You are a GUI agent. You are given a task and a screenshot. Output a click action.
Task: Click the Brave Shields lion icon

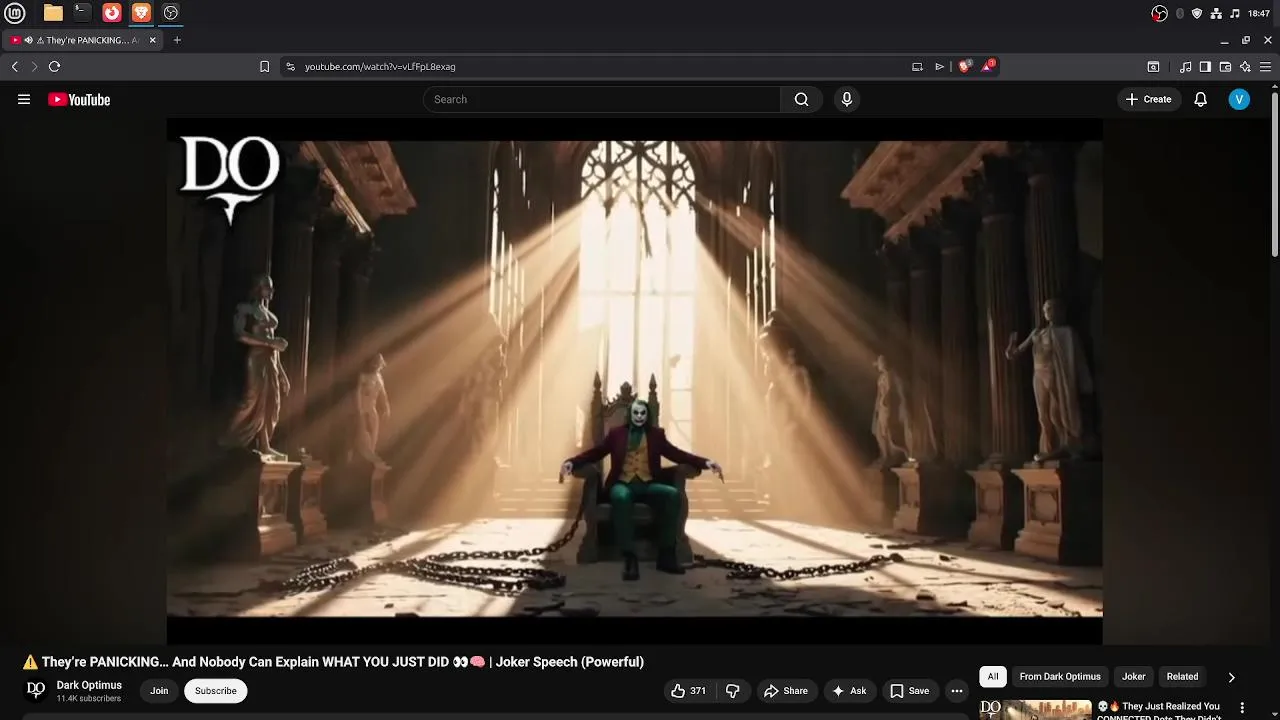tap(965, 66)
